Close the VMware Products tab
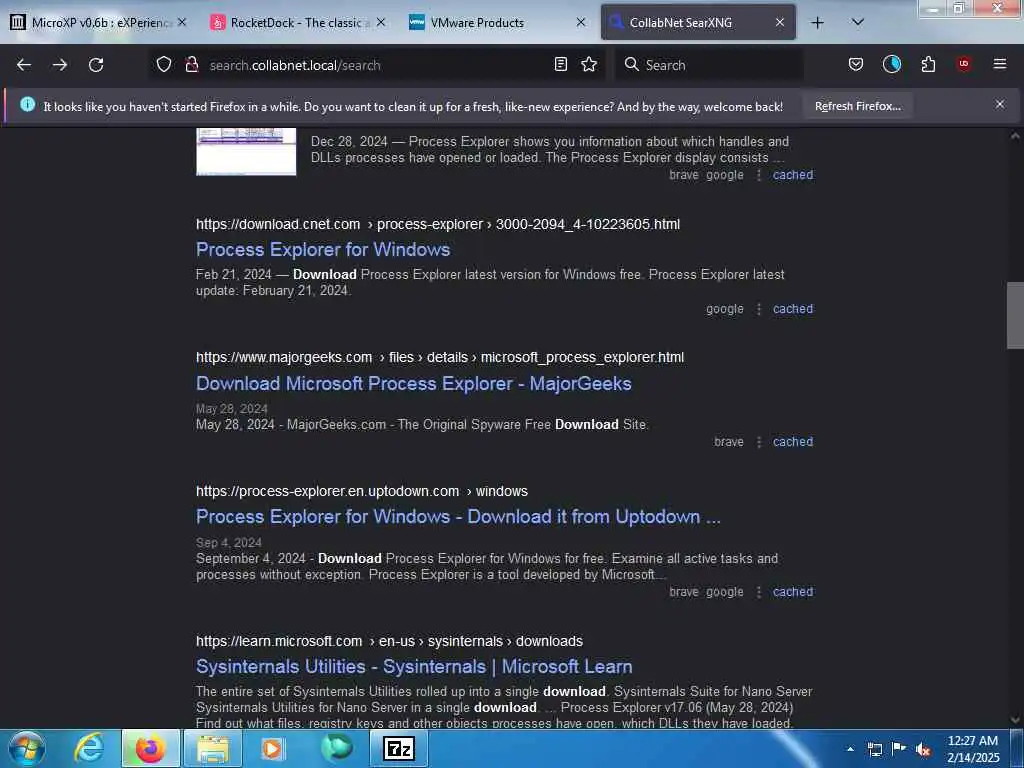Image resolution: width=1024 pixels, height=768 pixels. point(581,22)
